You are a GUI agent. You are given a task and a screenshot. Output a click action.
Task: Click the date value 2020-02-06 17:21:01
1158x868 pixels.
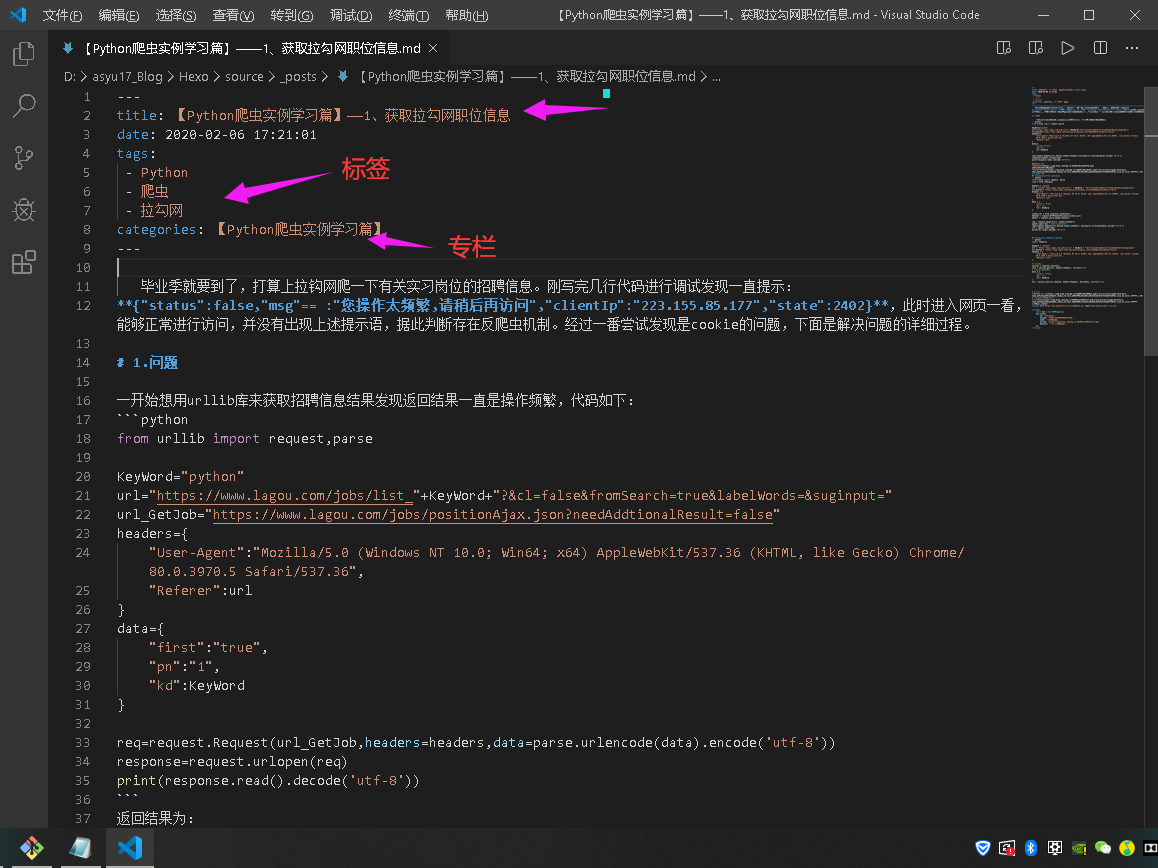point(241,134)
